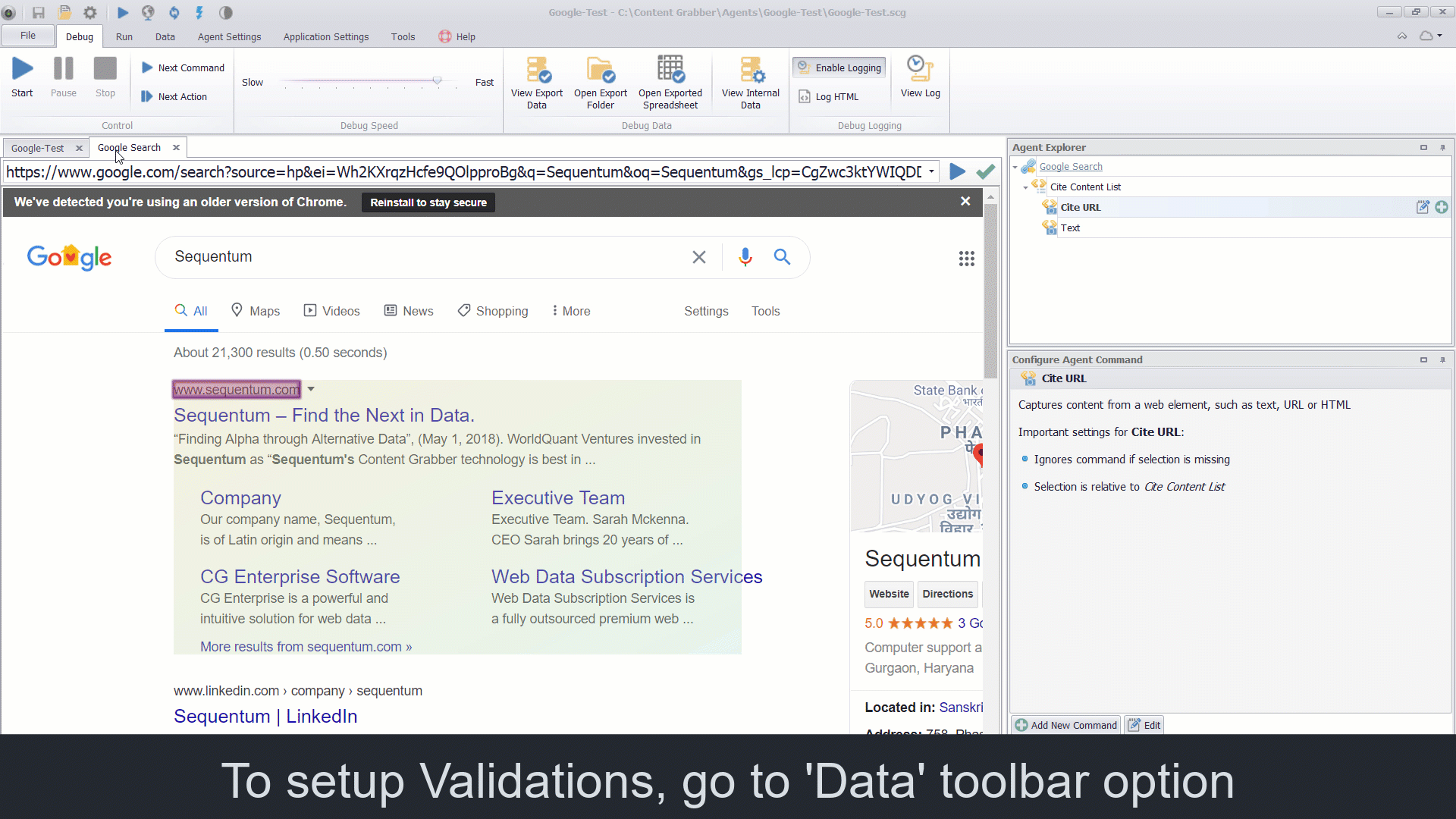Click Open Export Folder icon
The image size is (1456, 819).
pyautogui.click(x=600, y=70)
